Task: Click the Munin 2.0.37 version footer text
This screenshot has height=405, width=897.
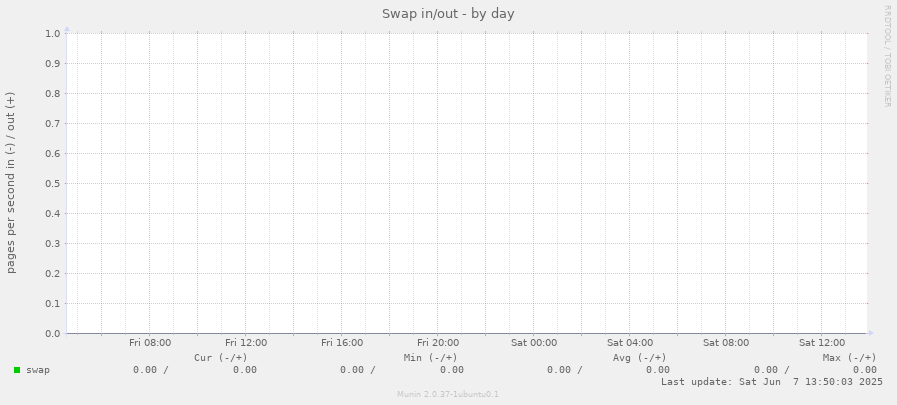Action: (448, 394)
